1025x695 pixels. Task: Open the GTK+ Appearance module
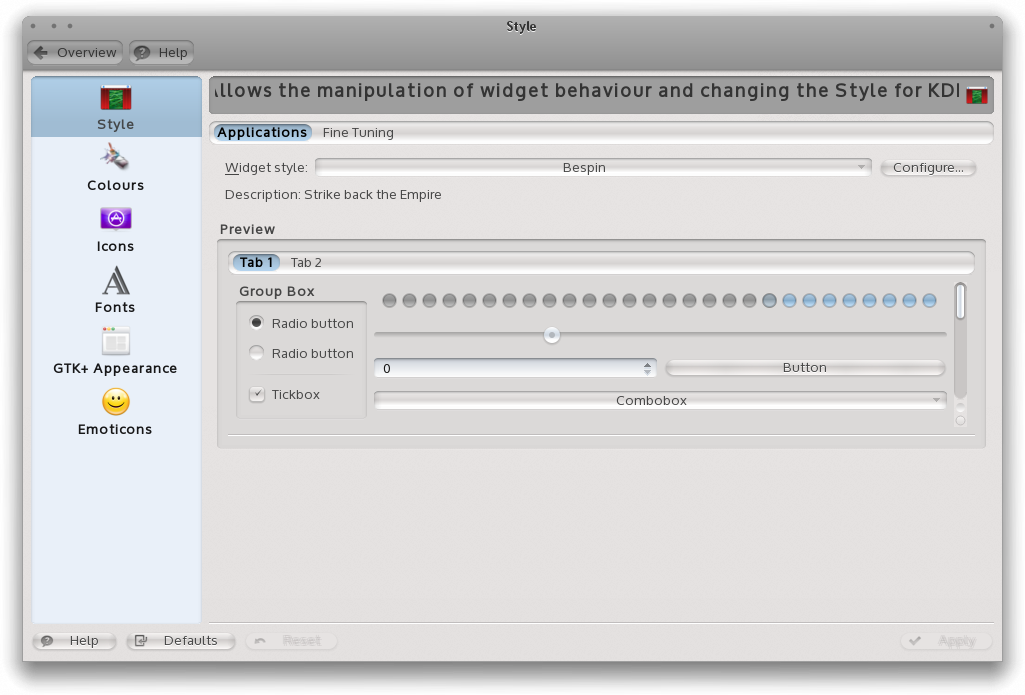pyautogui.click(x=116, y=350)
